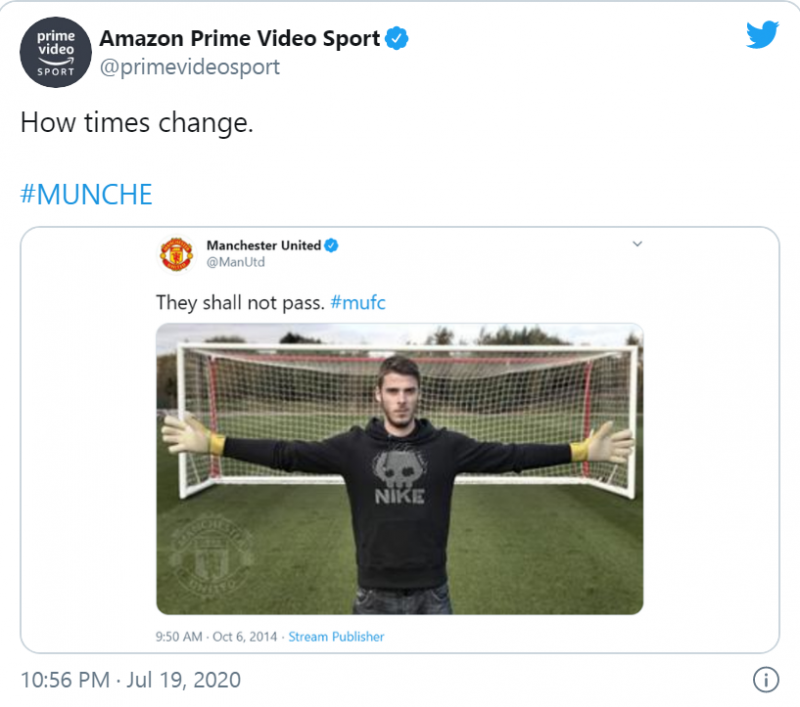The height and width of the screenshot is (707, 800).
Task: Click the verified badge beside Manchester United
Action: pyautogui.click(x=332, y=245)
